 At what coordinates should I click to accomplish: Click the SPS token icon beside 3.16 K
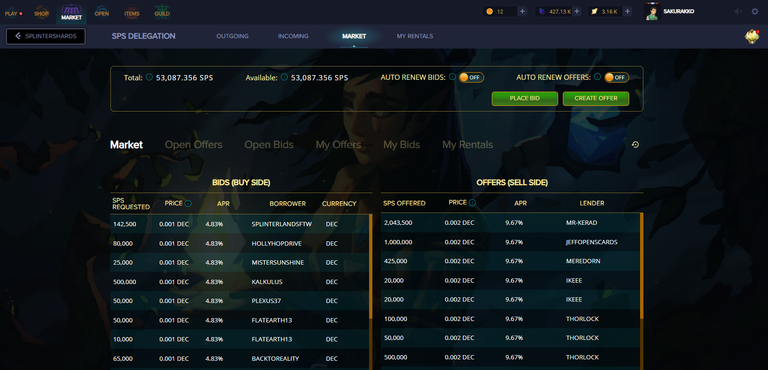coord(595,11)
